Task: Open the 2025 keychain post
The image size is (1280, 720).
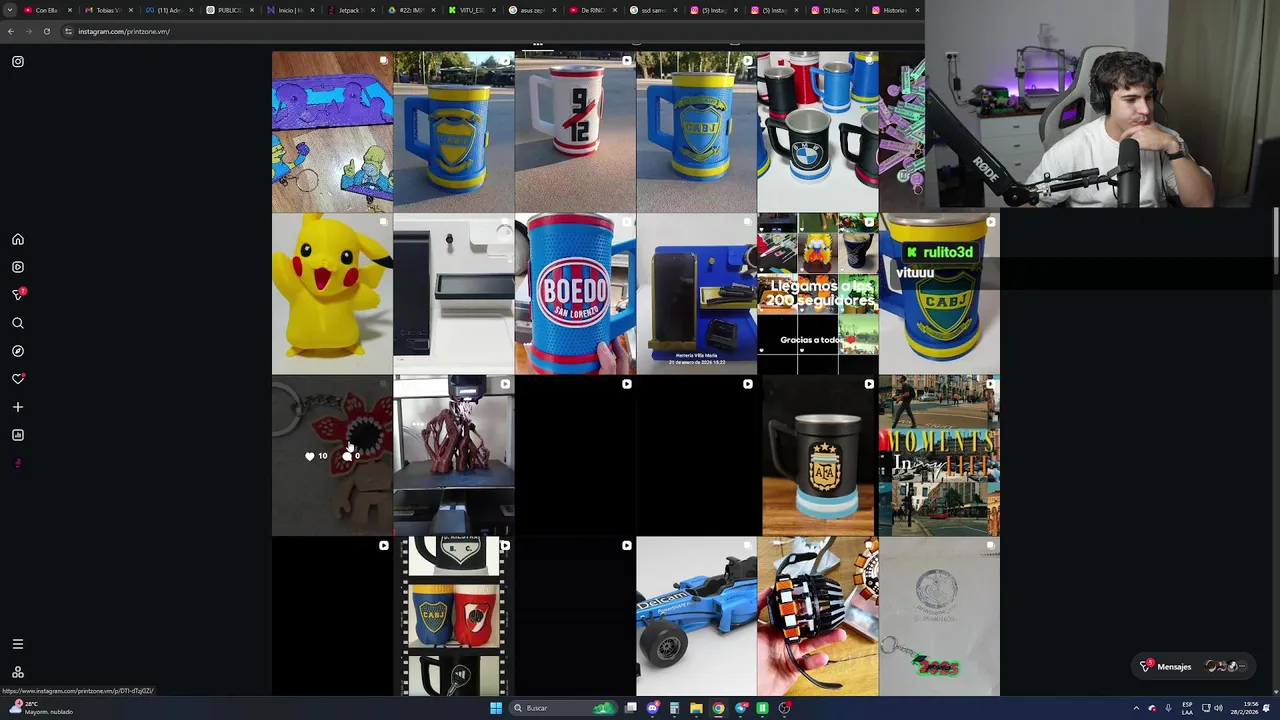Action: tap(939, 617)
